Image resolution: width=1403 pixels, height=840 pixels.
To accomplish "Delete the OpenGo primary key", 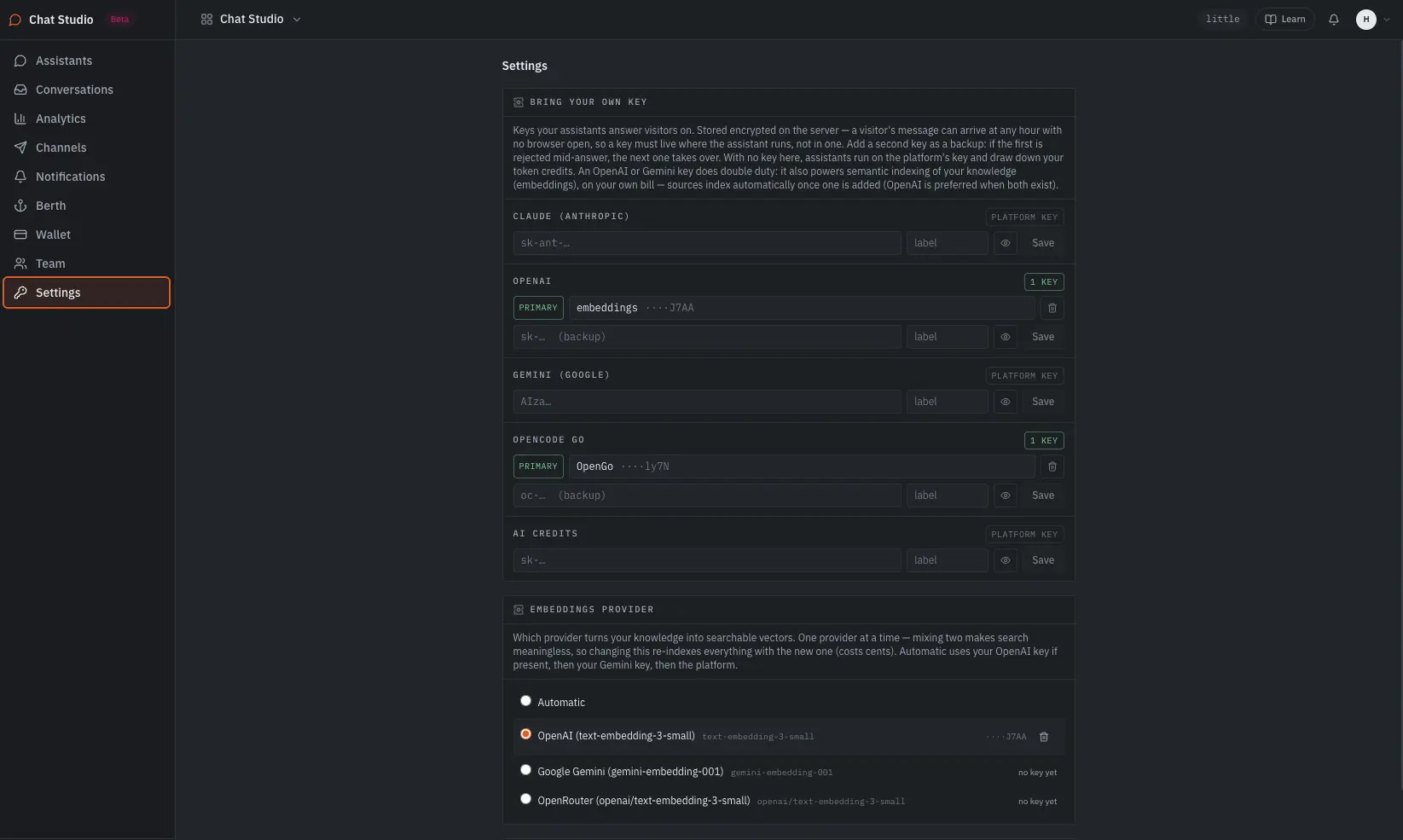I will [x=1052, y=466].
